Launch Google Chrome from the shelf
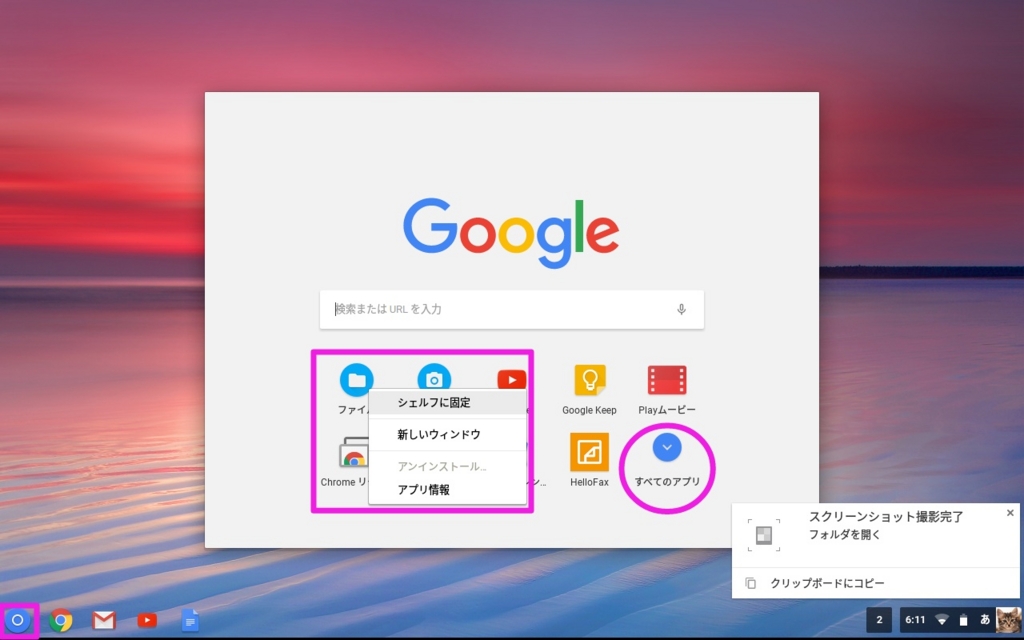This screenshot has height=640, width=1024. click(61, 620)
